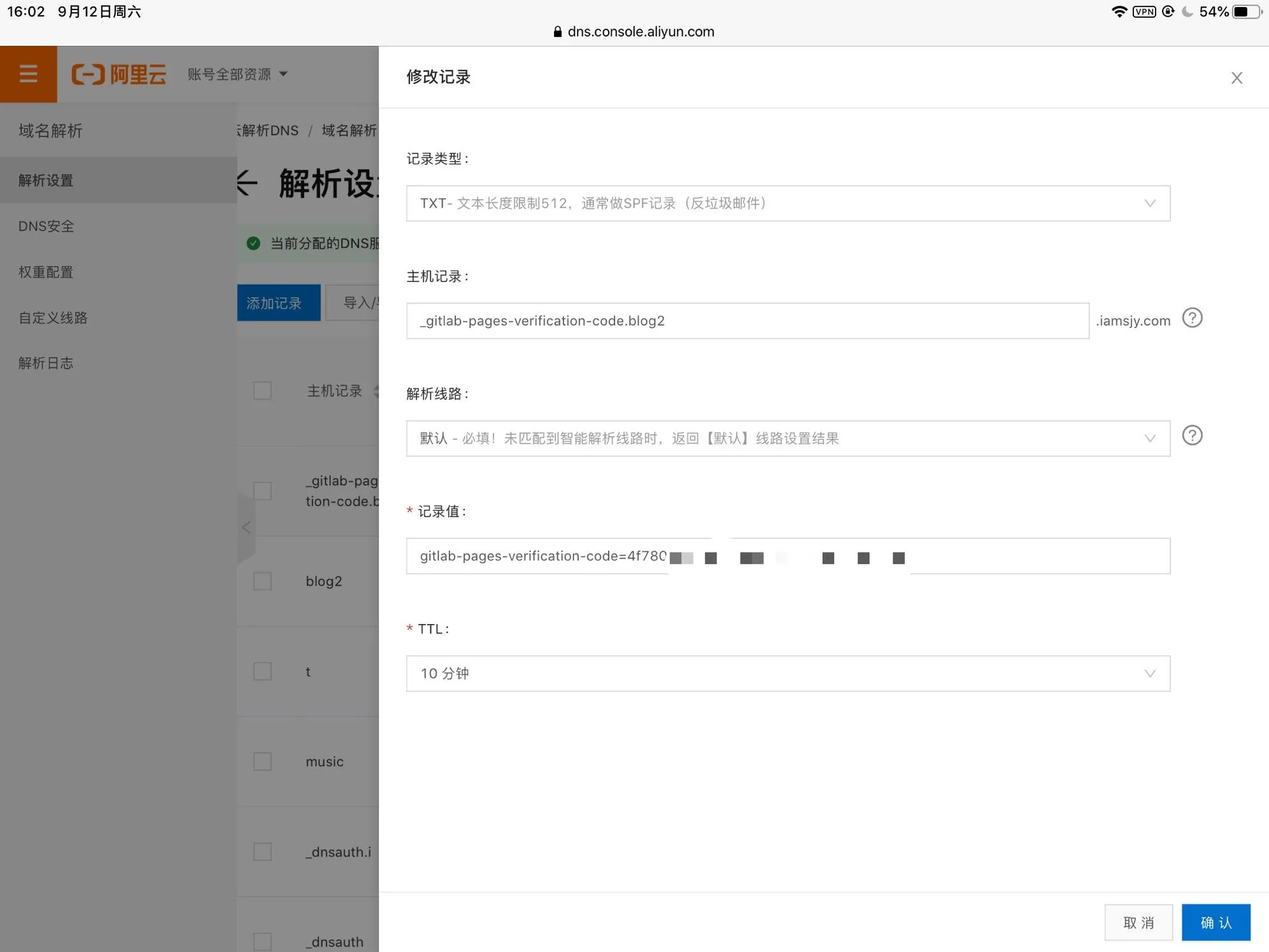
Task: Click the blog2 host record text
Action: coord(323,581)
